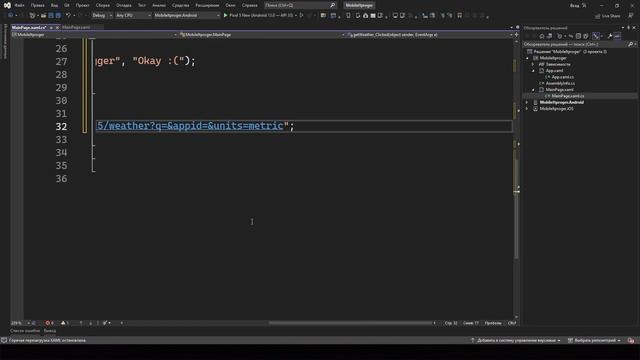This screenshot has height=360, width=640.
Task: Open the Тест menu
Action: point(141,5)
